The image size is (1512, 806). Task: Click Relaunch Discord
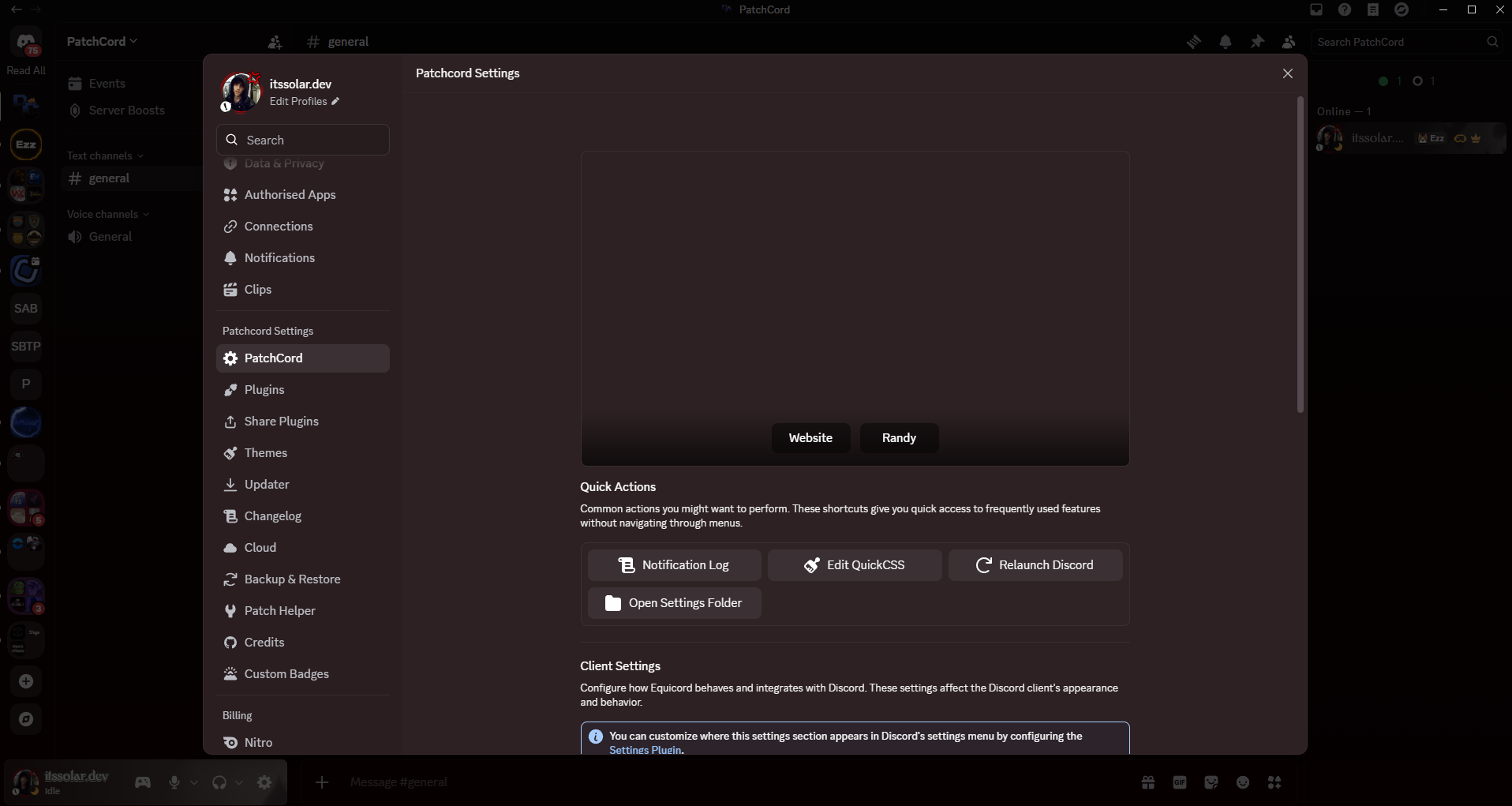(1035, 565)
